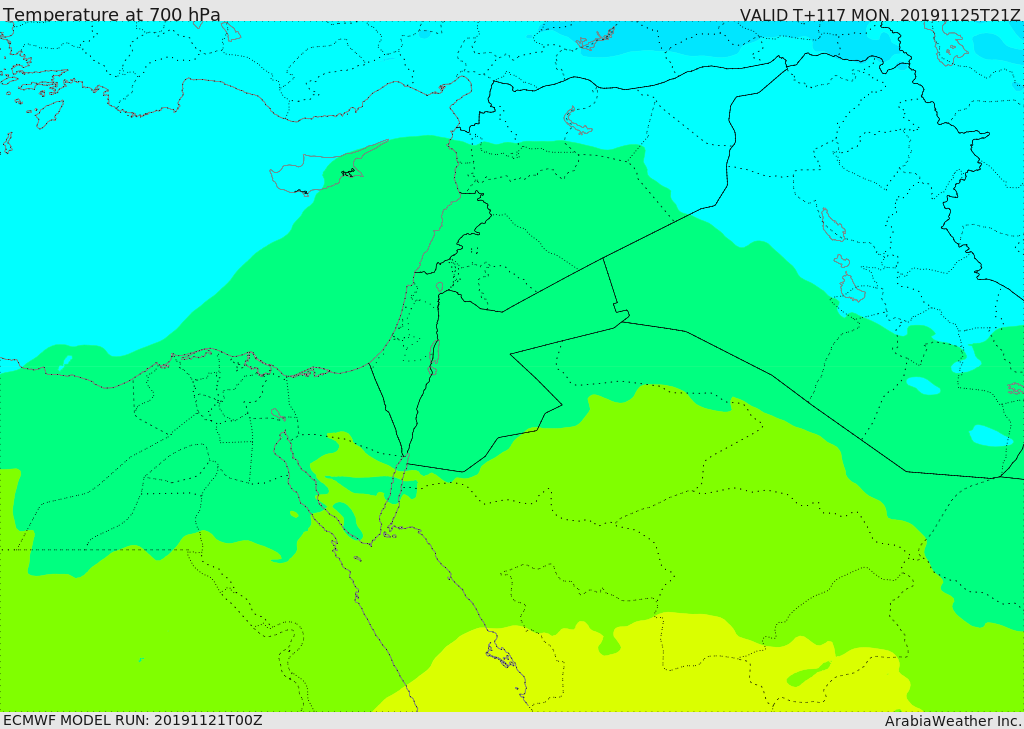
Task: Click the 'ArabiaWeather Inc' credit text
Action: pos(952,721)
